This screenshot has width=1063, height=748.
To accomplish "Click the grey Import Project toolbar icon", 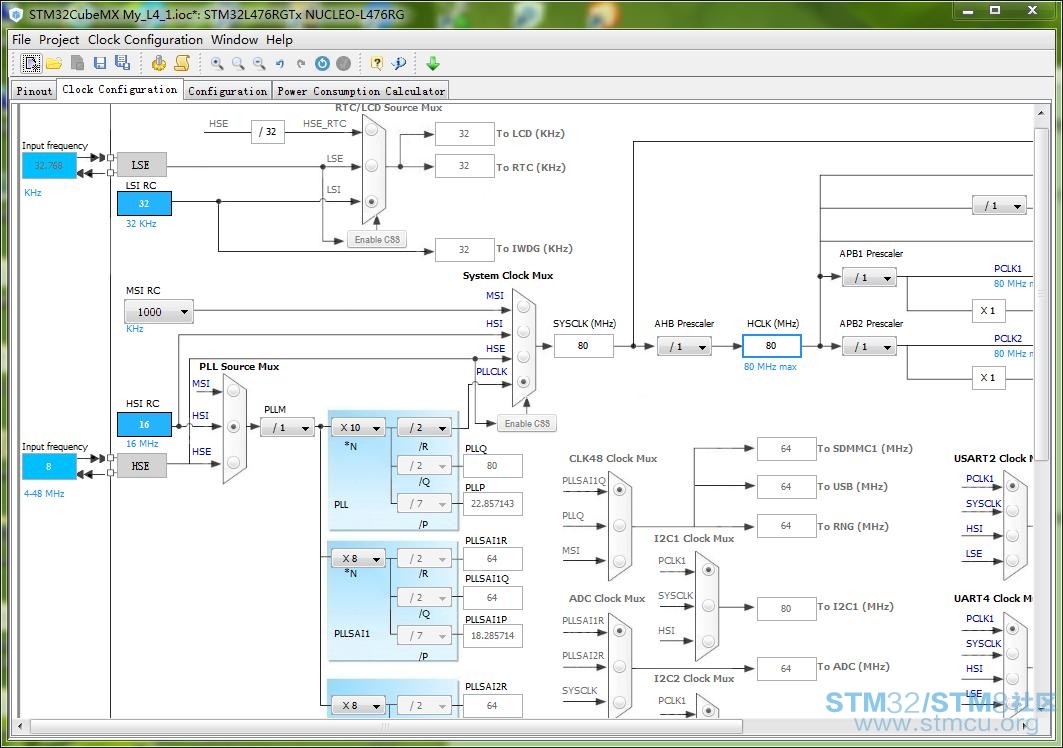I will pos(77,63).
